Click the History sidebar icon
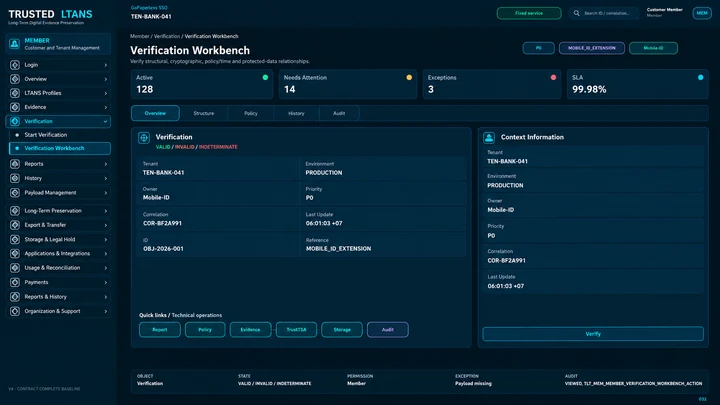720x405 pixels. point(15,178)
